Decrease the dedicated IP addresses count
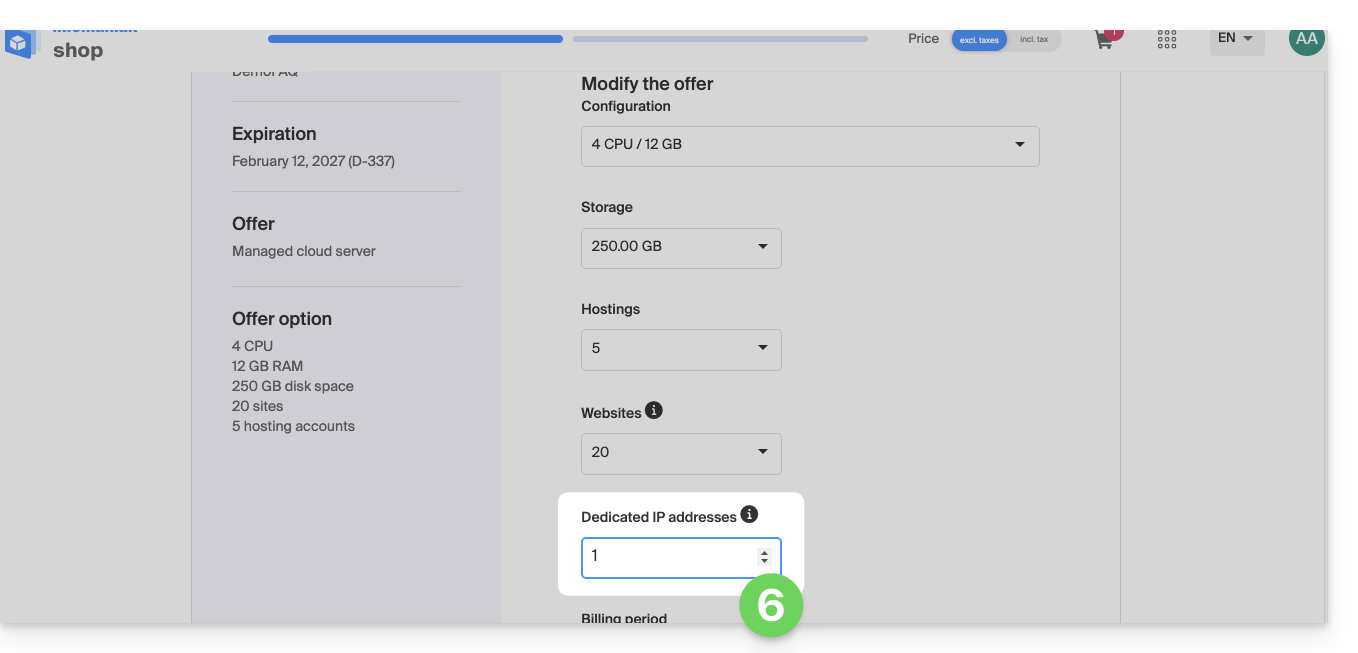 tap(765, 562)
